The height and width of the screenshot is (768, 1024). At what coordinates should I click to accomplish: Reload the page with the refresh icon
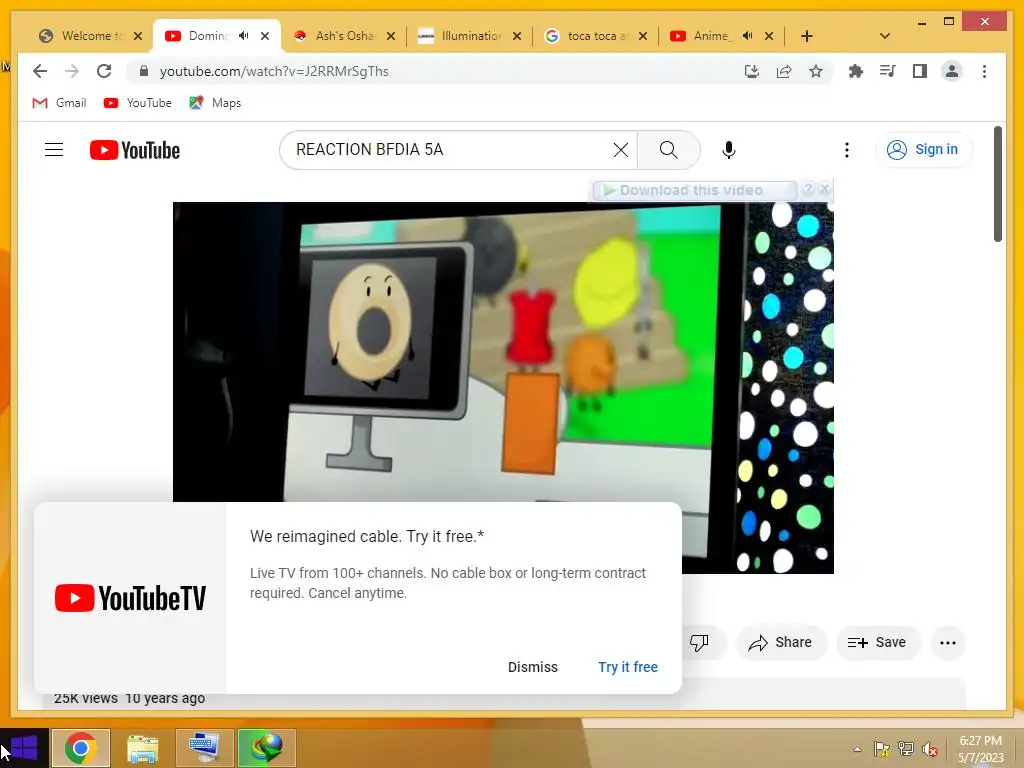click(104, 71)
